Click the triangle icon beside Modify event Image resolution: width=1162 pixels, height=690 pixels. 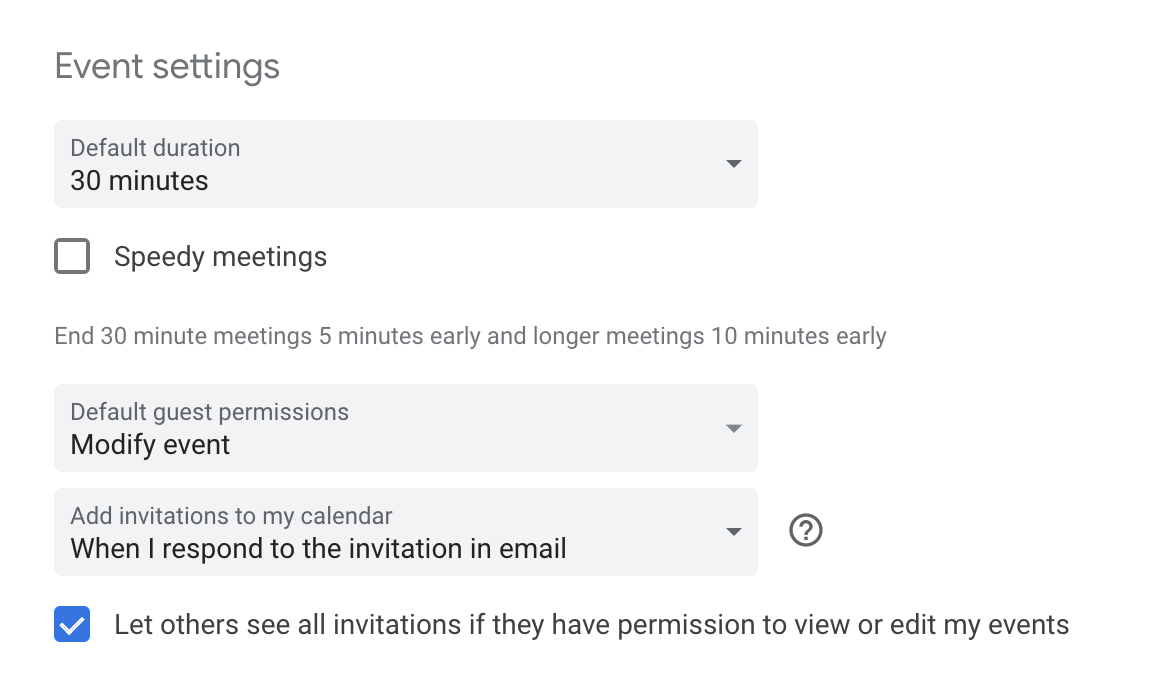coord(733,428)
